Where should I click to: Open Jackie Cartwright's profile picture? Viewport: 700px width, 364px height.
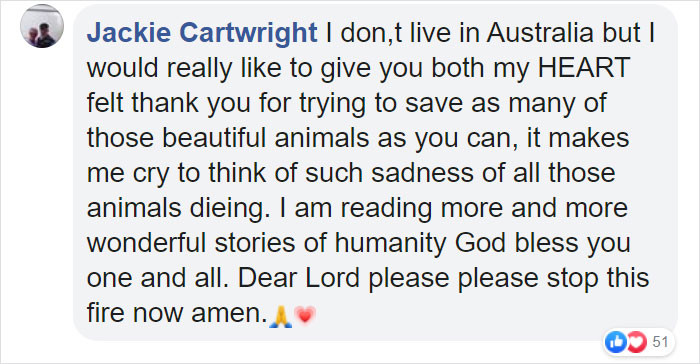click(x=42, y=26)
